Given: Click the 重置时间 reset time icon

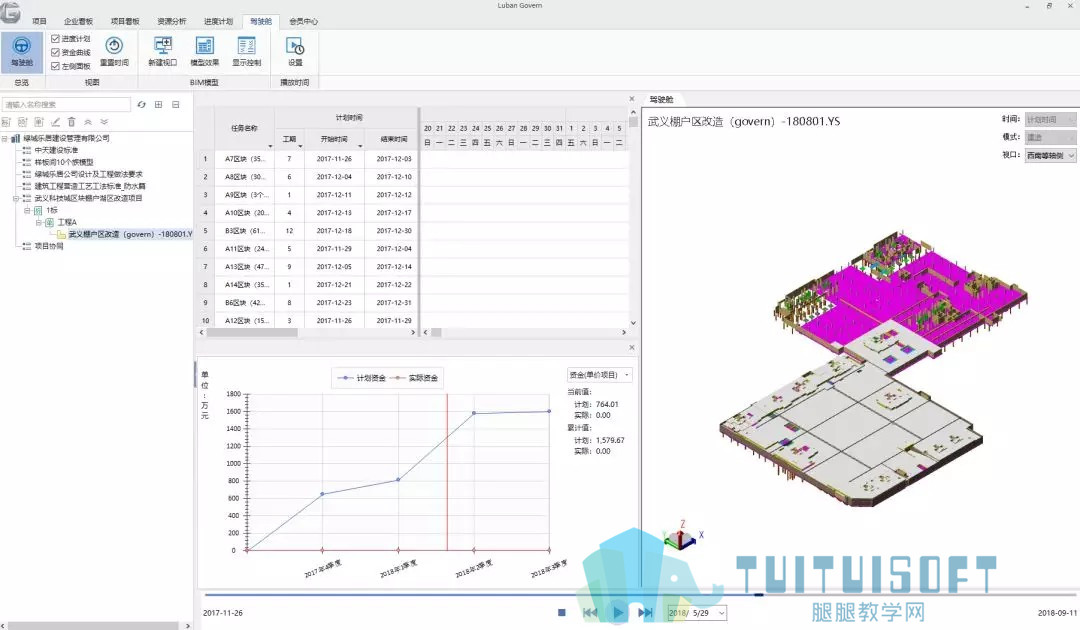Looking at the screenshot, I should click(x=114, y=51).
